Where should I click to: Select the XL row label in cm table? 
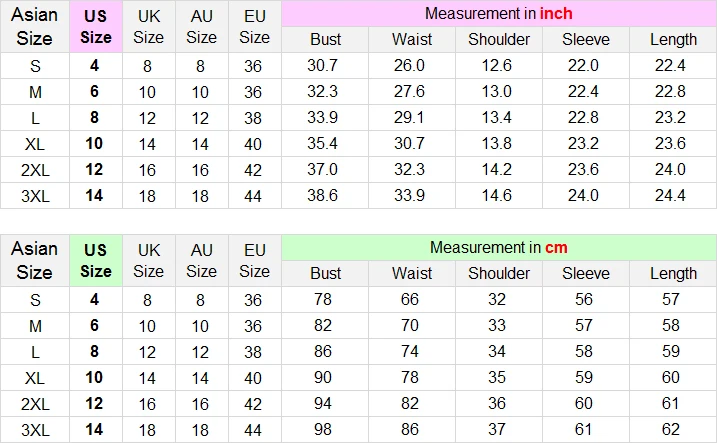point(35,378)
